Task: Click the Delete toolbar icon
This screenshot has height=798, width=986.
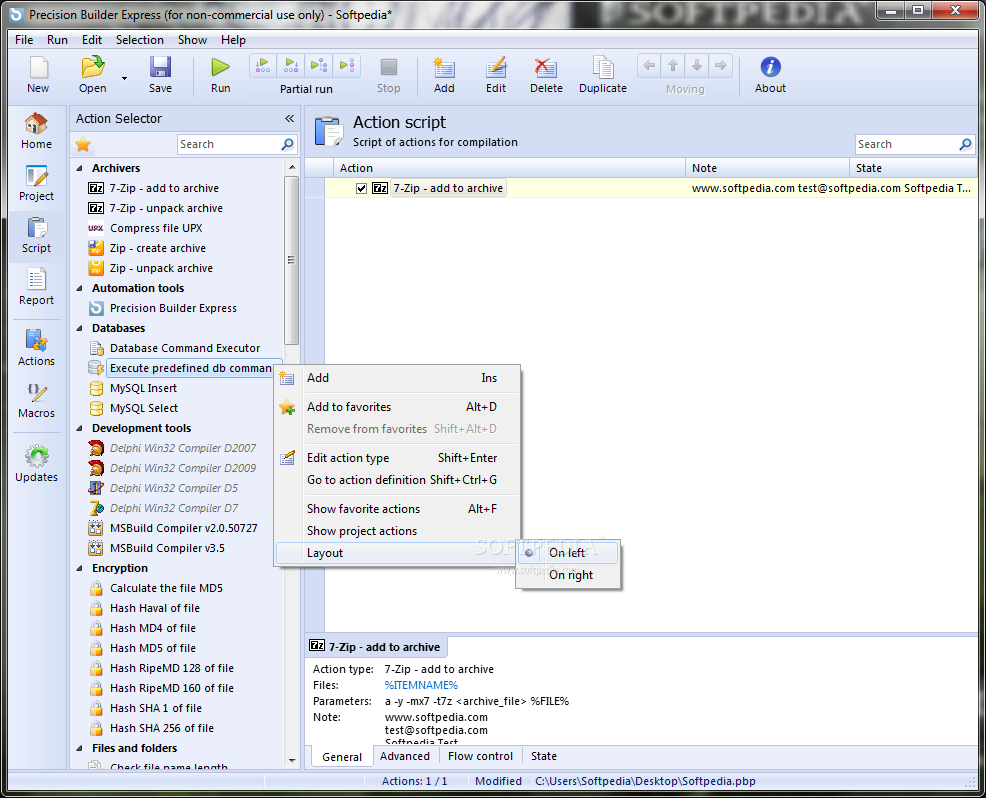Action: [x=545, y=67]
